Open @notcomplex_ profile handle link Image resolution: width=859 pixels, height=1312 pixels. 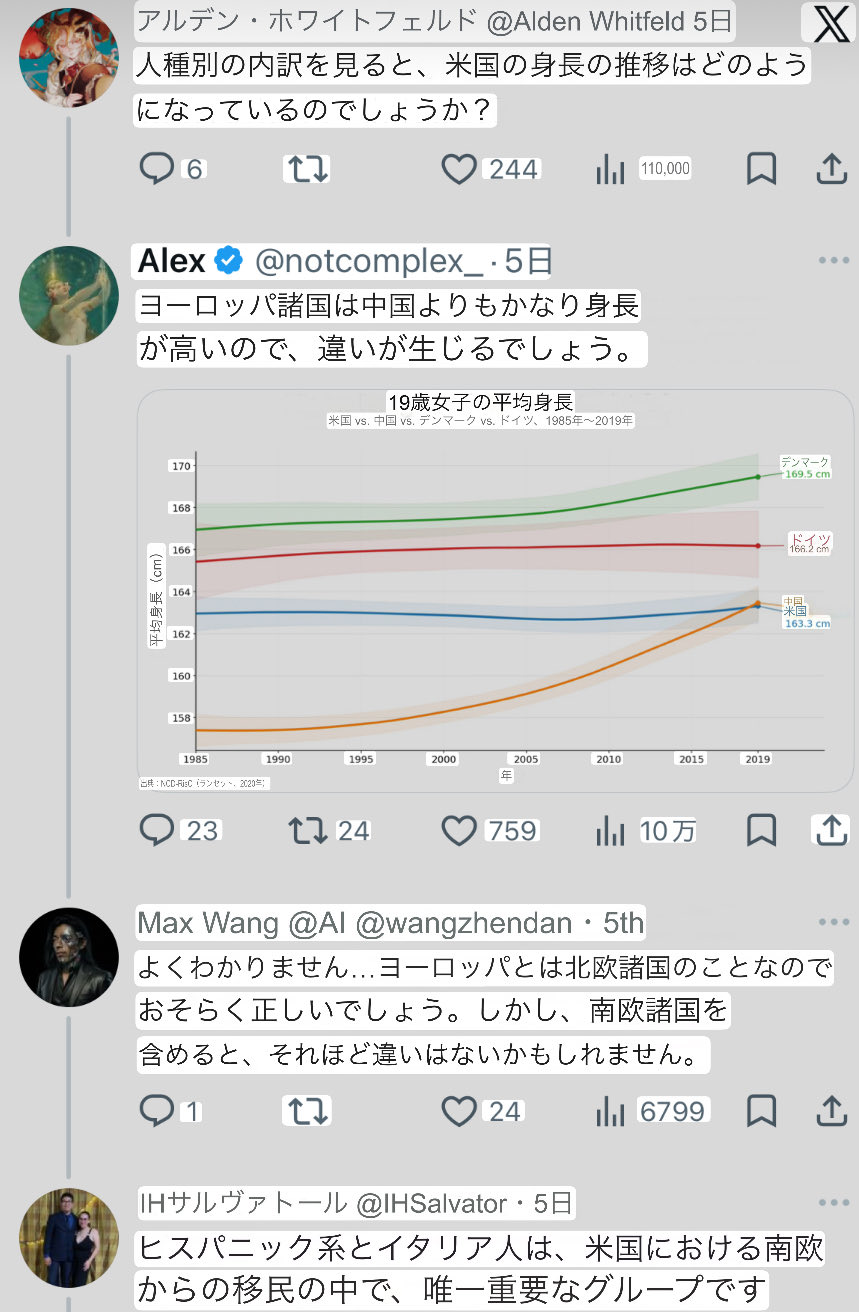(x=369, y=262)
